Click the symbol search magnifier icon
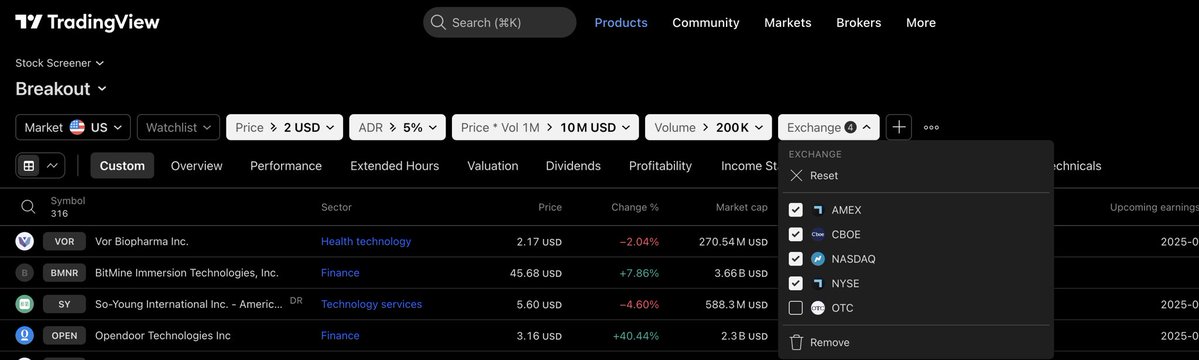The image size is (1199, 360). [x=28, y=206]
